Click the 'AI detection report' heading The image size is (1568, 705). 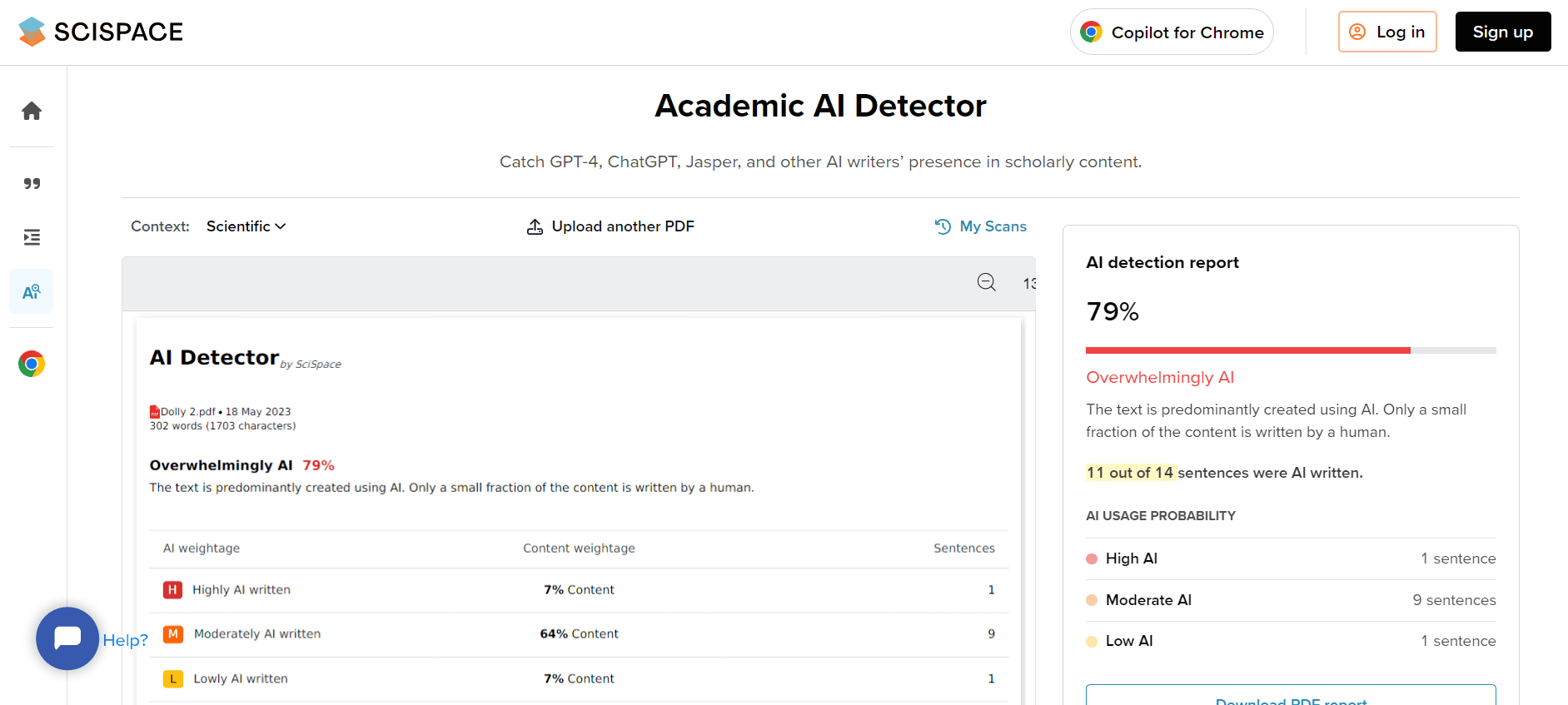coord(1162,262)
